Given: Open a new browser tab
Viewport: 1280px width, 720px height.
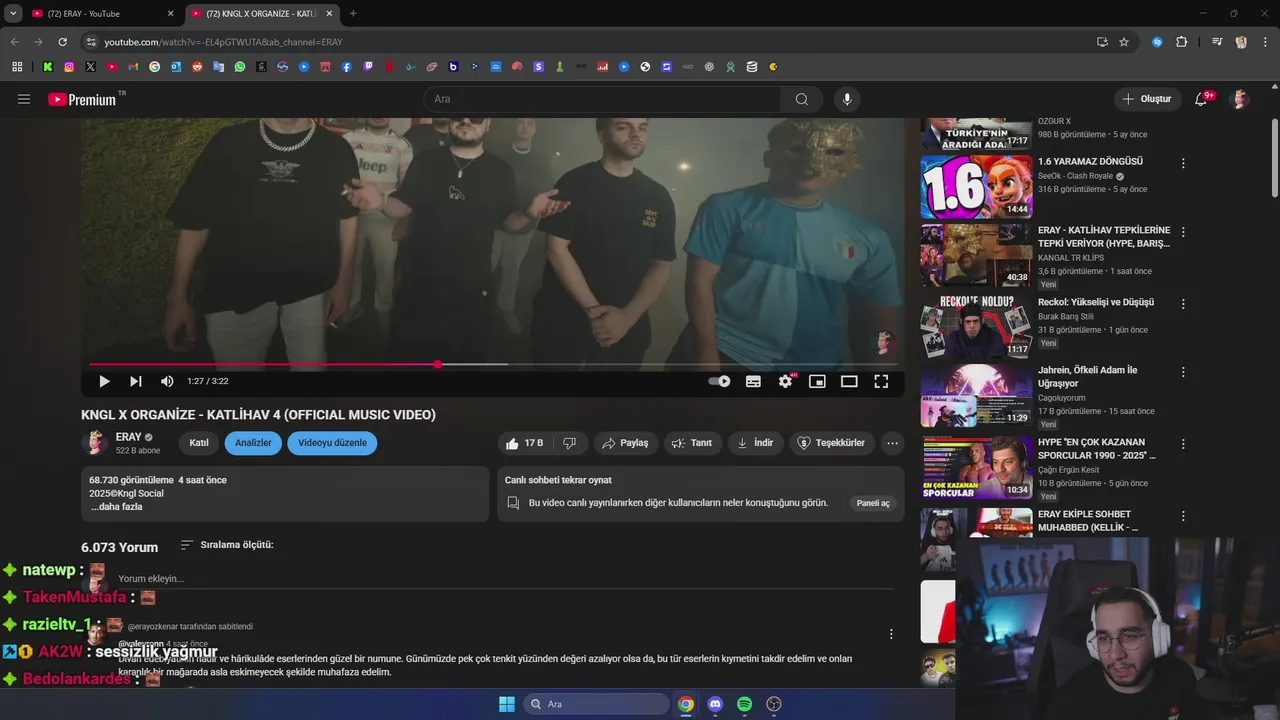Looking at the screenshot, I should click(353, 14).
